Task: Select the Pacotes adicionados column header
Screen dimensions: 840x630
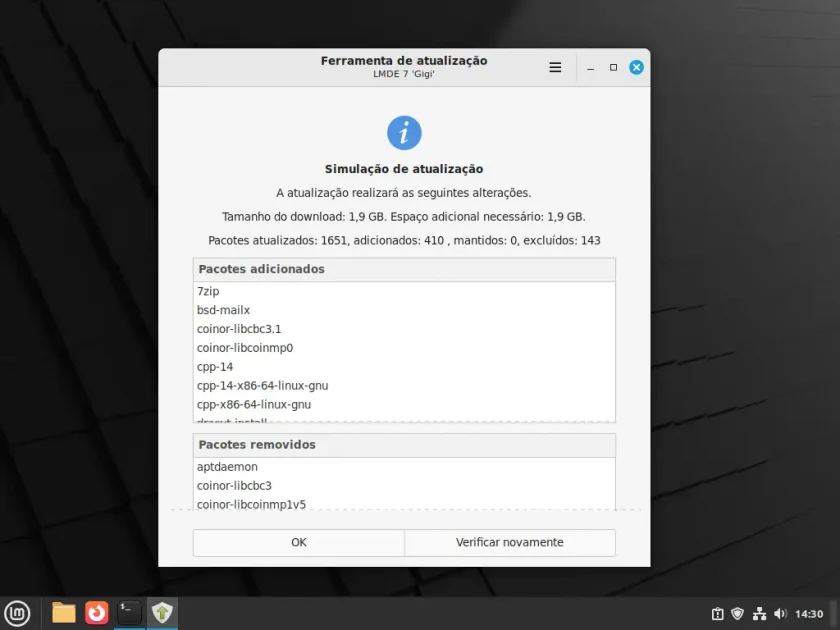Action: click(x=404, y=269)
